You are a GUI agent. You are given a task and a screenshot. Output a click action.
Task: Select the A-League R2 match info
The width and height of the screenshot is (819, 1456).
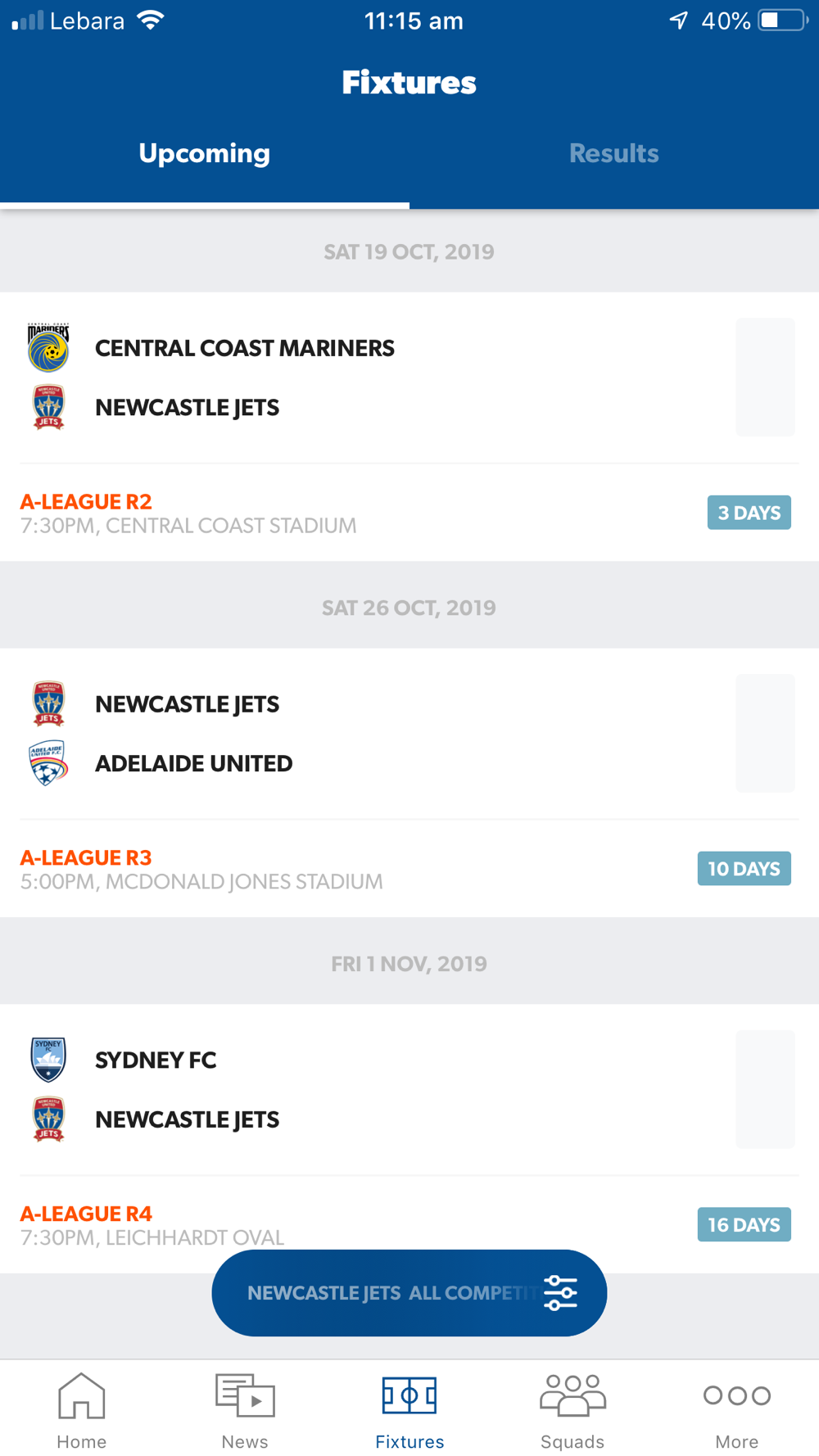tap(188, 513)
